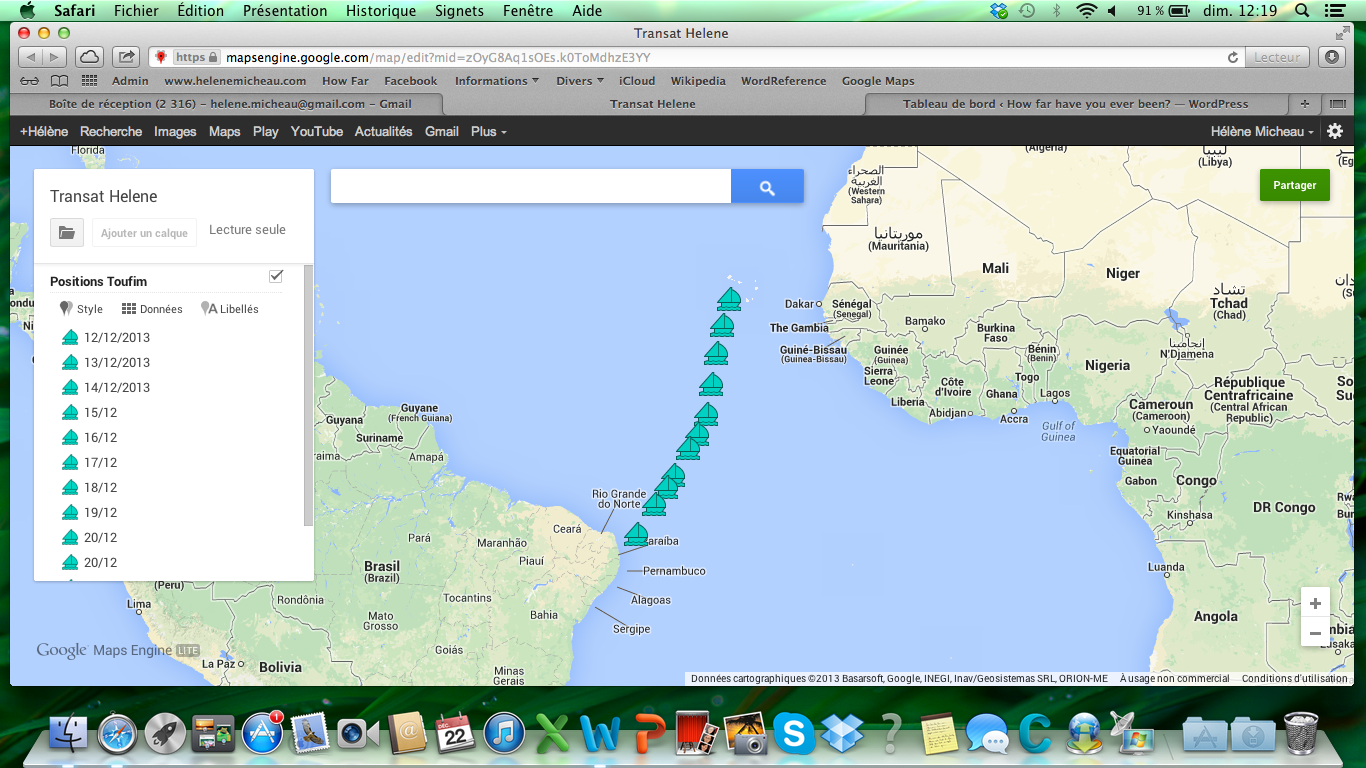
Task: Open Conditions d'utilisation link on map
Action: pos(1295,678)
